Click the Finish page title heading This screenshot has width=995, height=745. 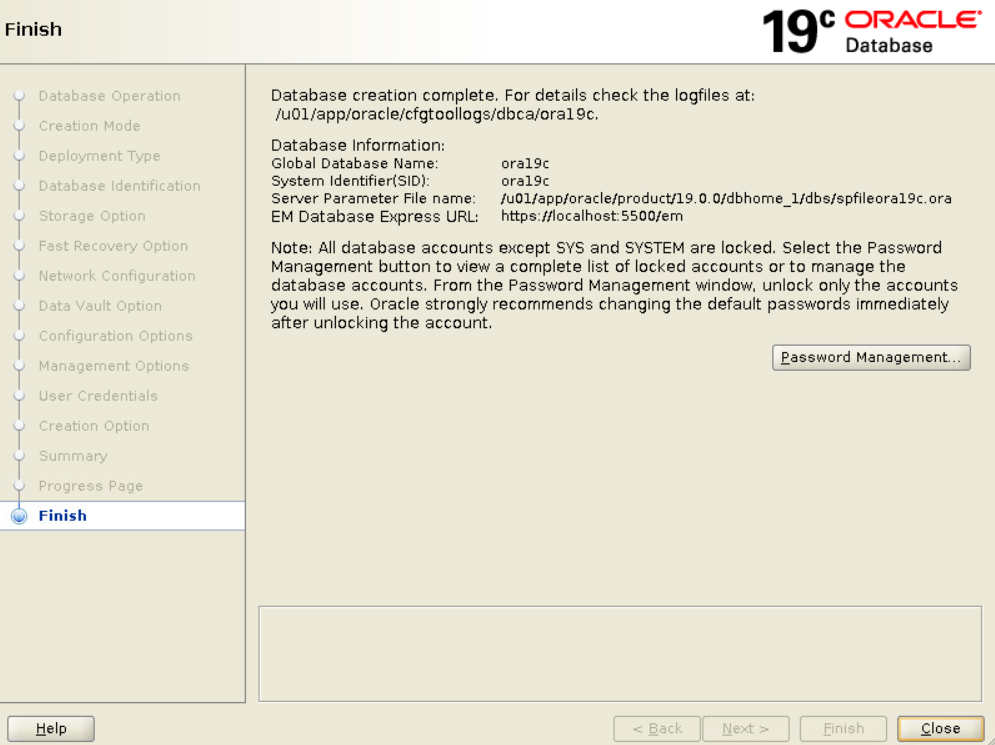pyautogui.click(x=33, y=29)
